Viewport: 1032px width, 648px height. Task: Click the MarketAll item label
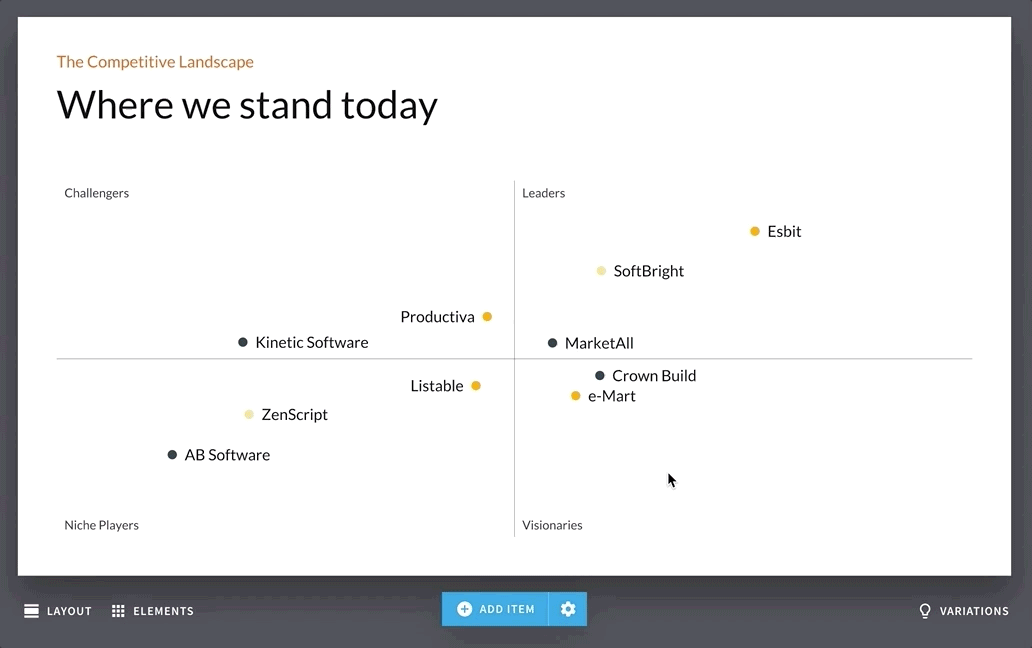click(599, 344)
